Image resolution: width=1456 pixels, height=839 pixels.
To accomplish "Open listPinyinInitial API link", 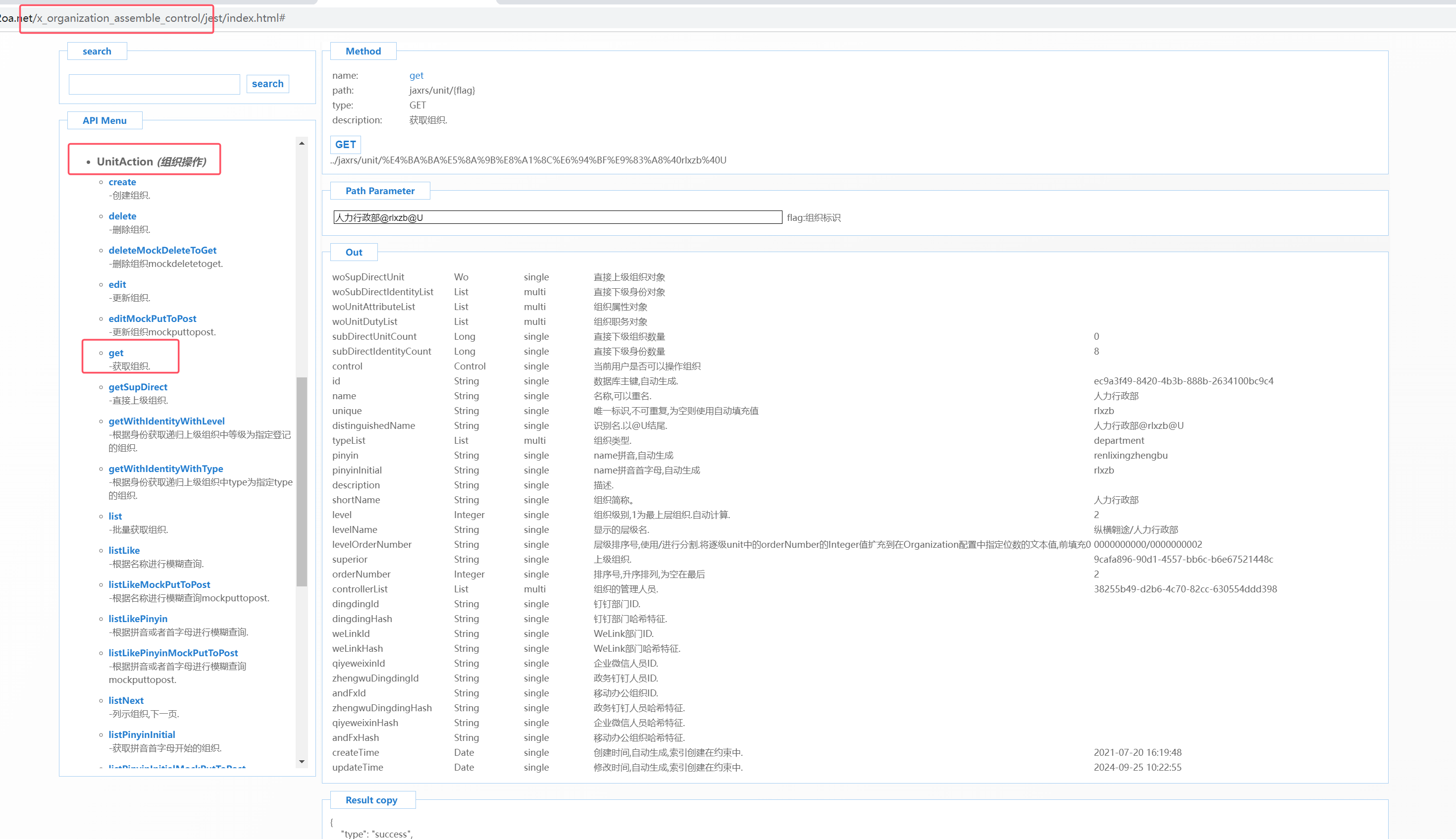I will tap(142, 734).
